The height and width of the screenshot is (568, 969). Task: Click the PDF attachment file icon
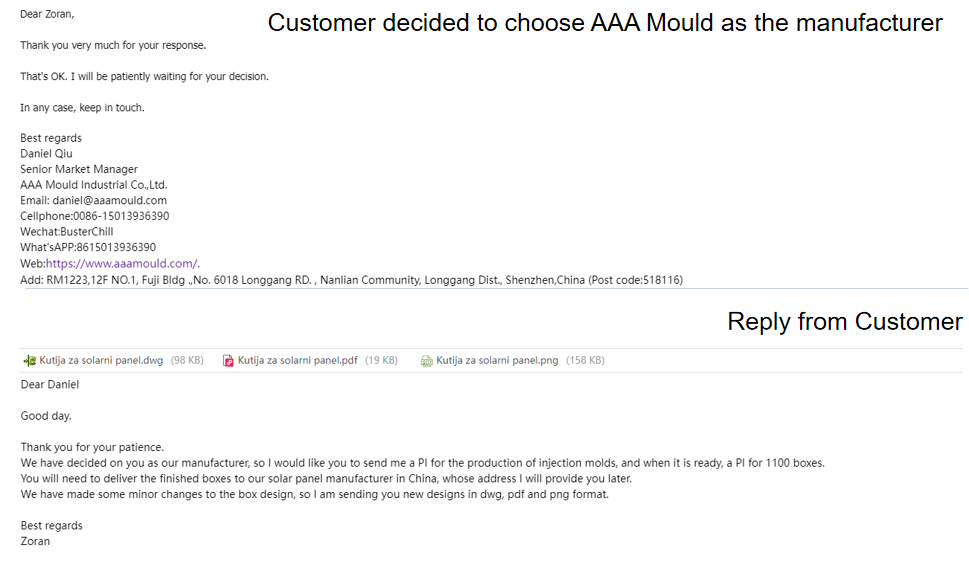[228, 361]
